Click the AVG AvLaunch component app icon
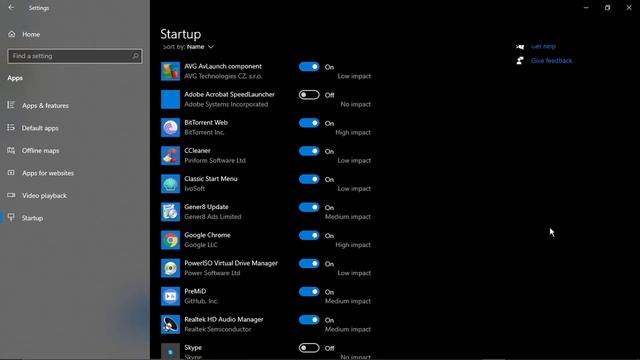 (170, 71)
